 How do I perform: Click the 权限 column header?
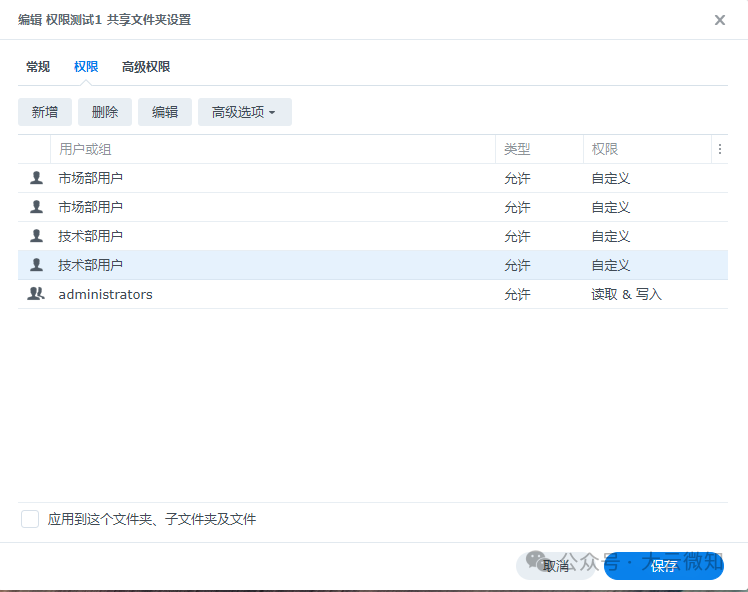coord(647,149)
